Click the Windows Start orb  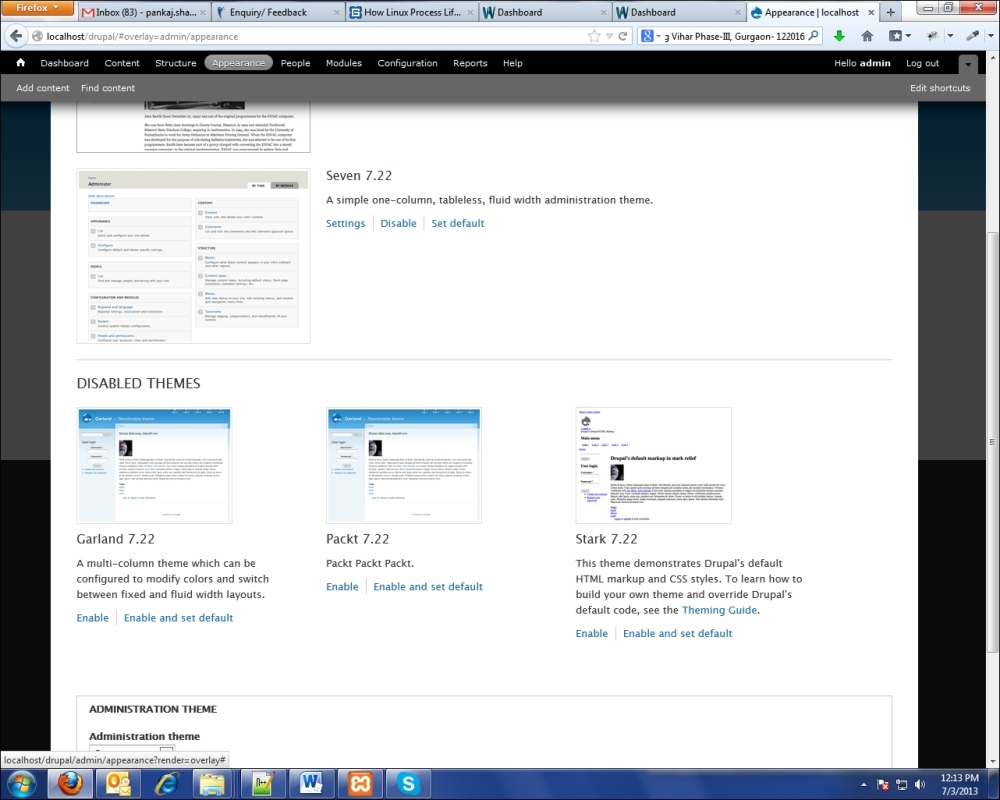tap(22, 784)
